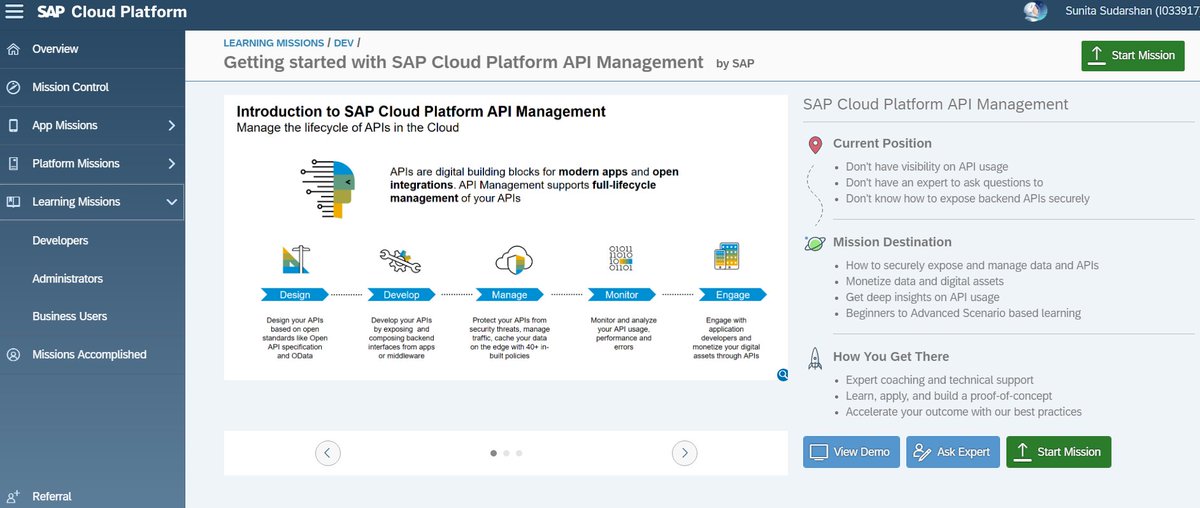The height and width of the screenshot is (508, 1200).
Task: Click the Monitor binary digits icon
Action: [620, 259]
